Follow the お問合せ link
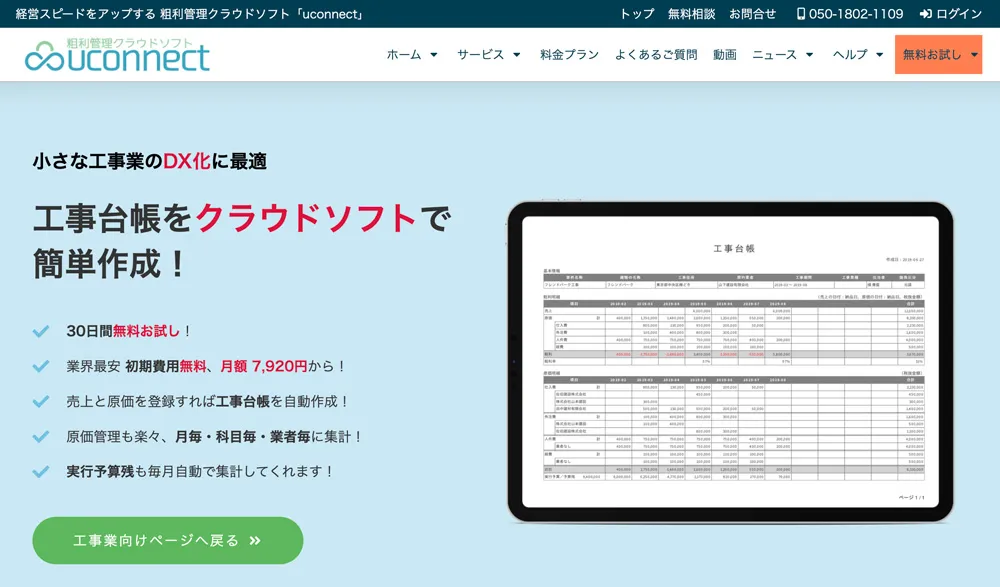1000x587 pixels. coord(753,14)
